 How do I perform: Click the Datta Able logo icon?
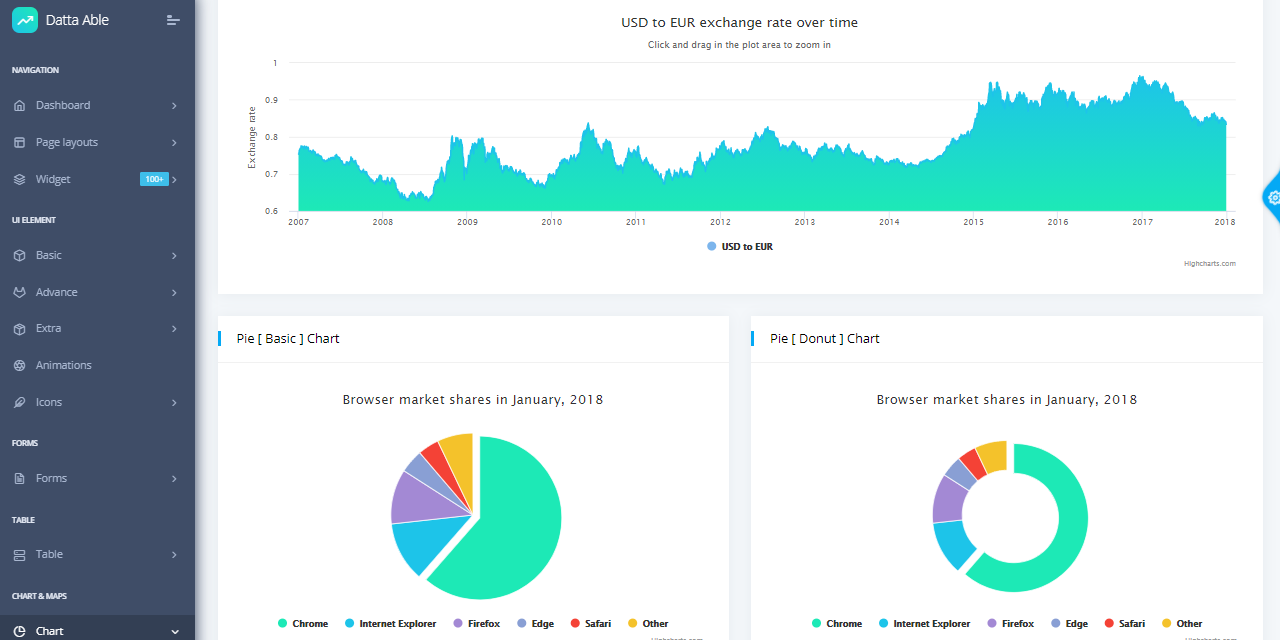click(24, 19)
